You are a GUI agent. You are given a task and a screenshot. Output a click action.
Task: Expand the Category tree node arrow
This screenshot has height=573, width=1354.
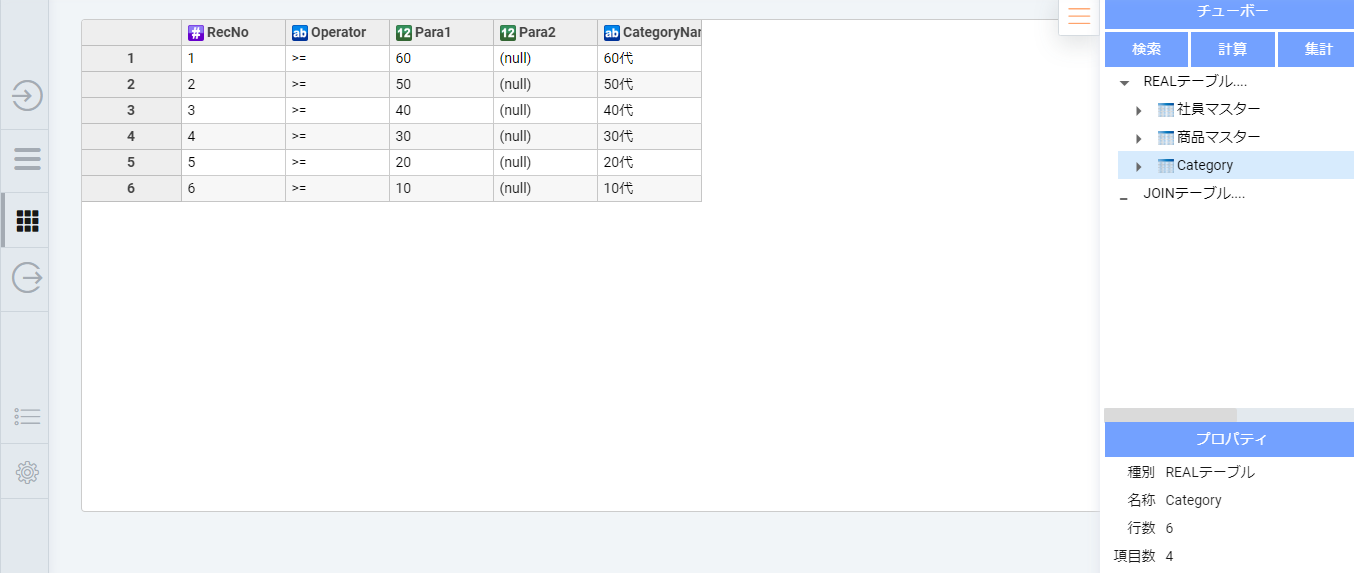1138,166
